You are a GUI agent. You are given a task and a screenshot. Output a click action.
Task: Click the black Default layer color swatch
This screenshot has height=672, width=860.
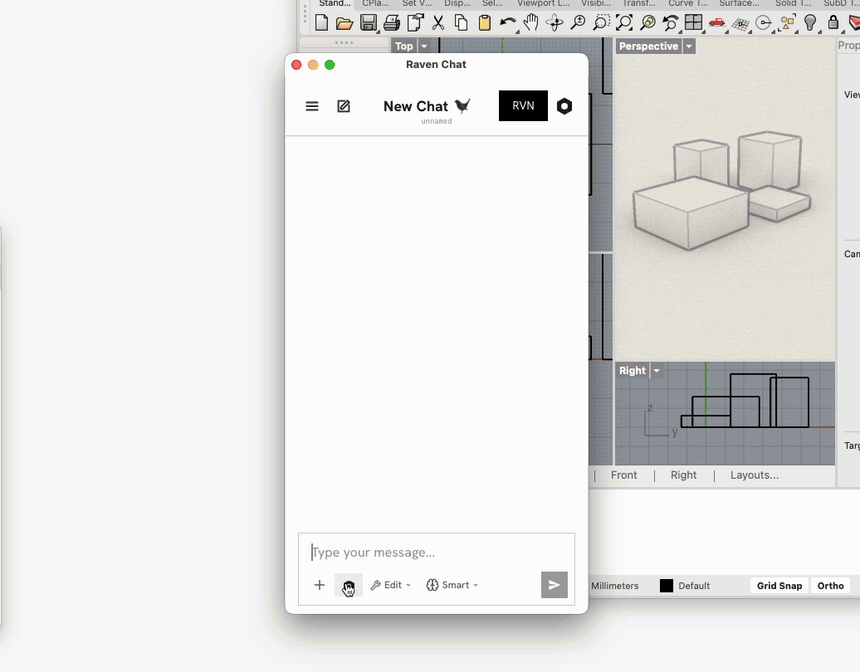[666, 585]
